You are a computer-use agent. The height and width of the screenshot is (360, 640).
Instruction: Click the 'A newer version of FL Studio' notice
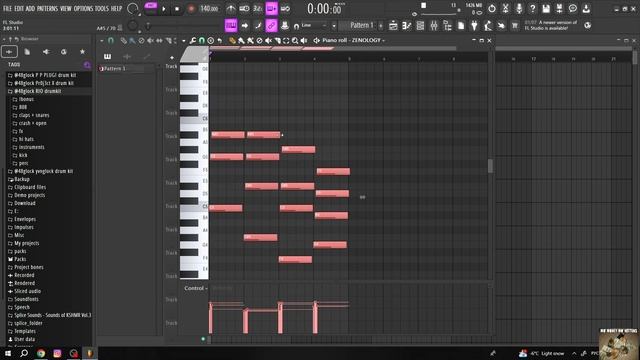[x=551, y=25]
